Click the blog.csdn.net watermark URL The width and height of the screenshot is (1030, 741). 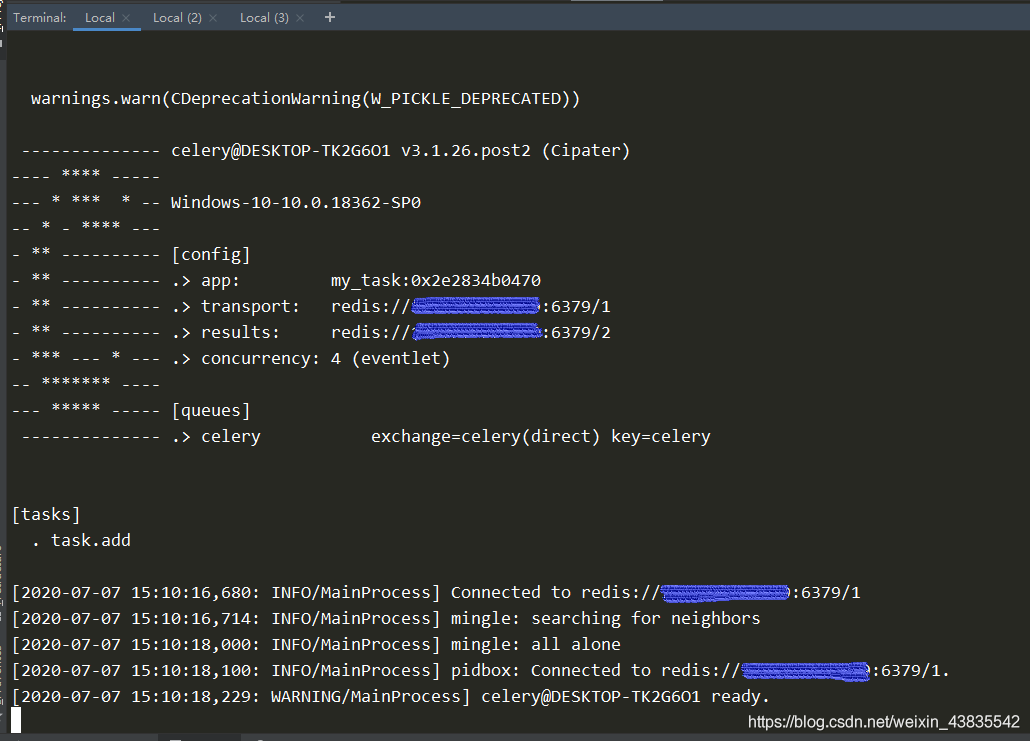[884, 721]
